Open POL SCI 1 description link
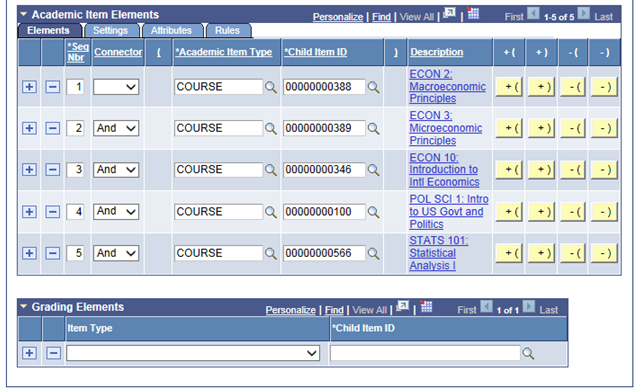This screenshot has width=639, height=392. [x=449, y=211]
